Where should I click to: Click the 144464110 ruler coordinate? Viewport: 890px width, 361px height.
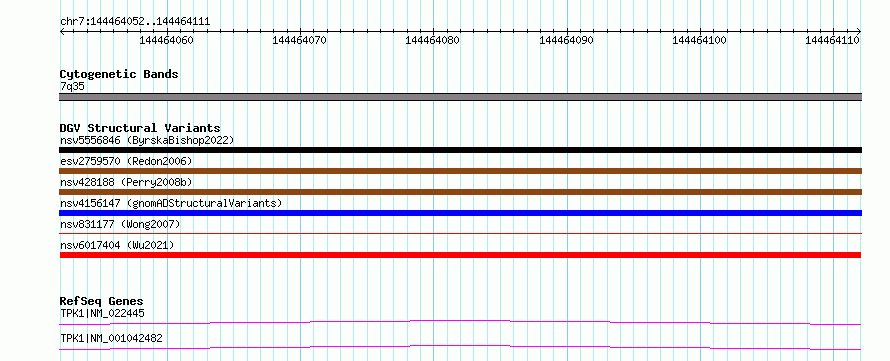(x=833, y=40)
